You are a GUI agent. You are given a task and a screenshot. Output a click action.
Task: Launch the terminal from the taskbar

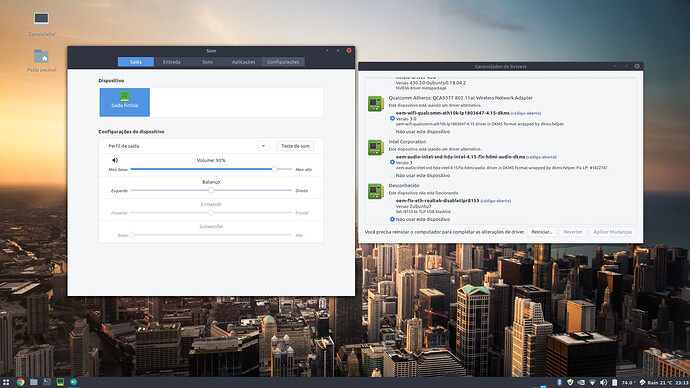47,382
